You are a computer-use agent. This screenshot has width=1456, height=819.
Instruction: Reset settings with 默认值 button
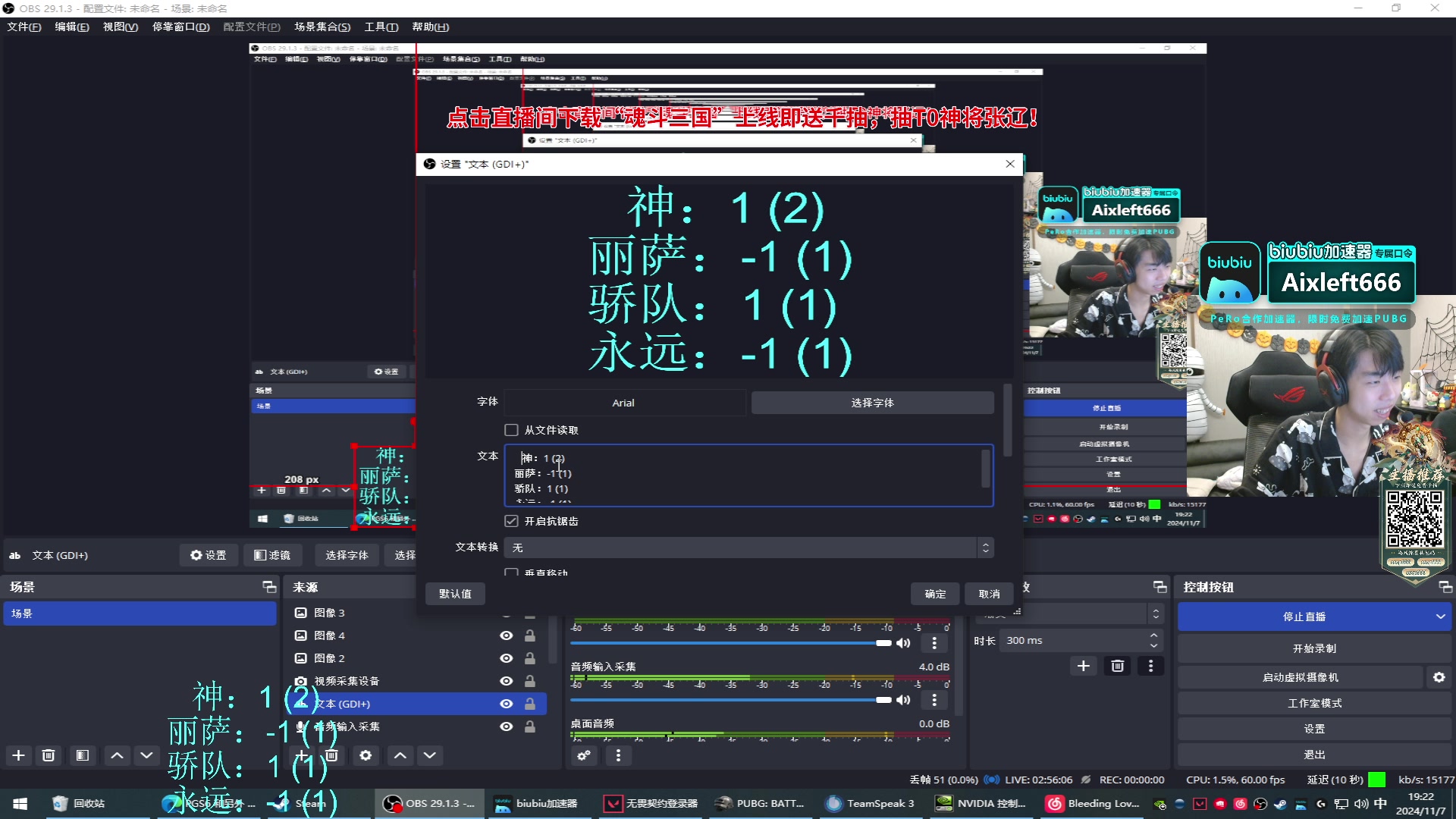point(455,594)
